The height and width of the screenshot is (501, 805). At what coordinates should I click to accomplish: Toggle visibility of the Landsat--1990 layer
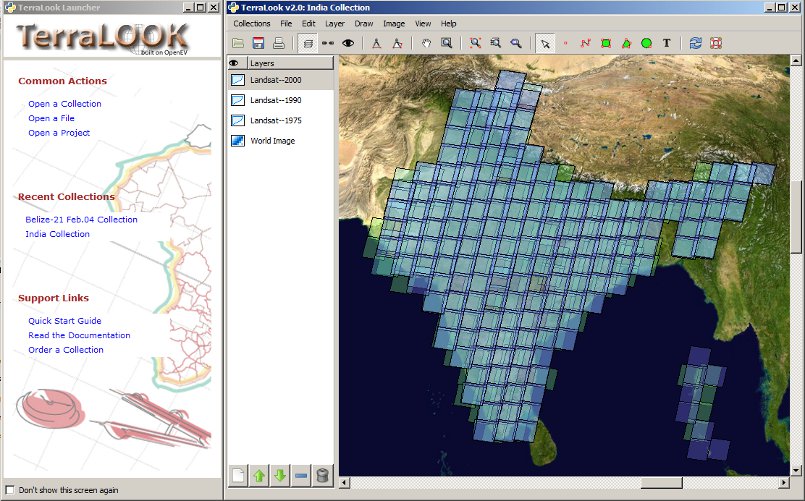238,100
